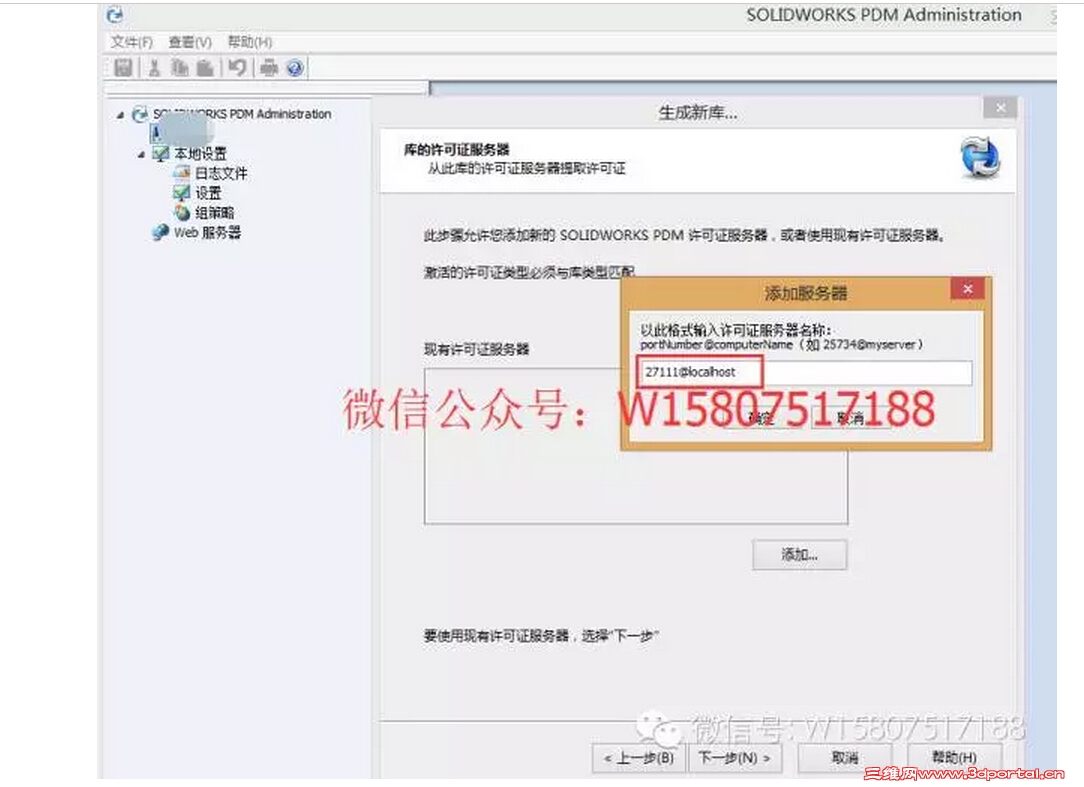Click the Copy icon in the toolbar
The width and height of the screenshot is (1084, 787).
(179, 68)
